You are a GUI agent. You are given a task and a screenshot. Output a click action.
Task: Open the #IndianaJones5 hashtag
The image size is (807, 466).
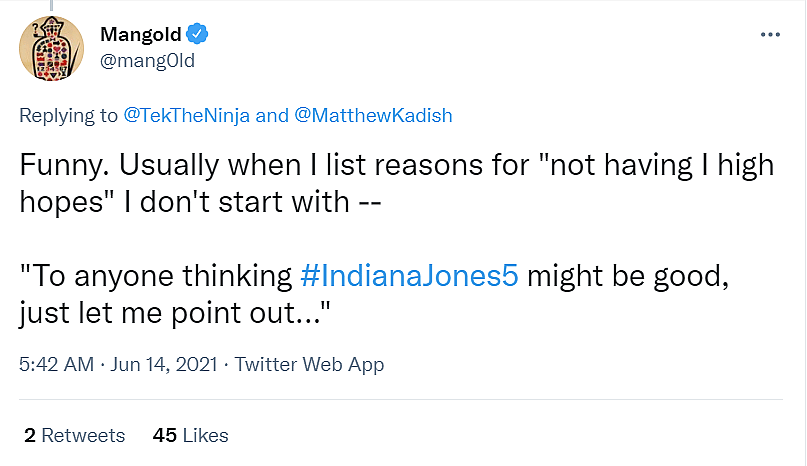[x=409, y=276]
